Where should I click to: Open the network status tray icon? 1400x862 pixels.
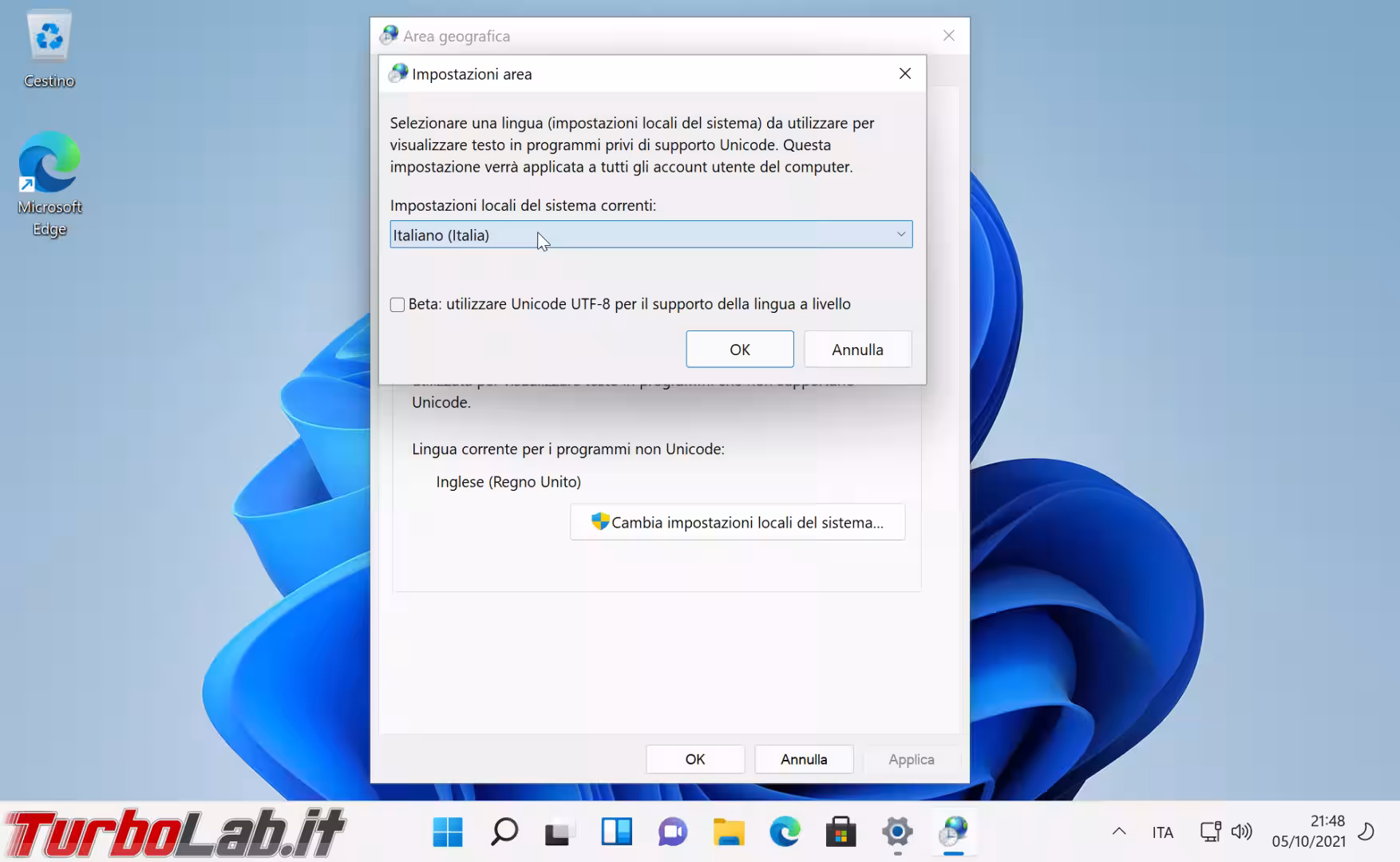[1210, 832]
